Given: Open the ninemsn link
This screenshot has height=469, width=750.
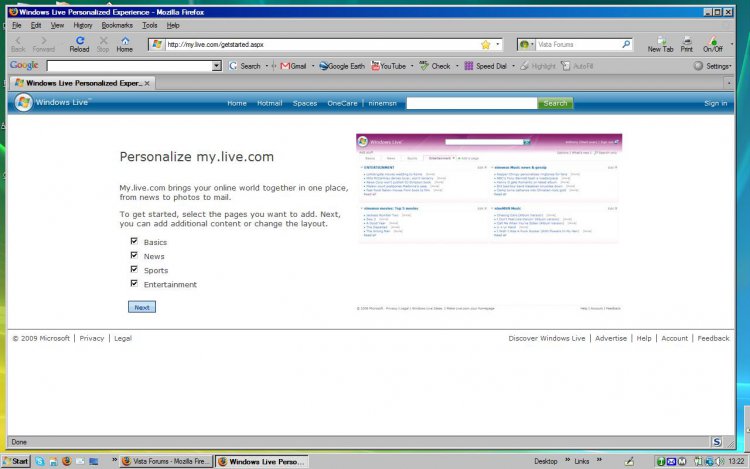Looking at the screenshot, I should click(x=383, y=103).
